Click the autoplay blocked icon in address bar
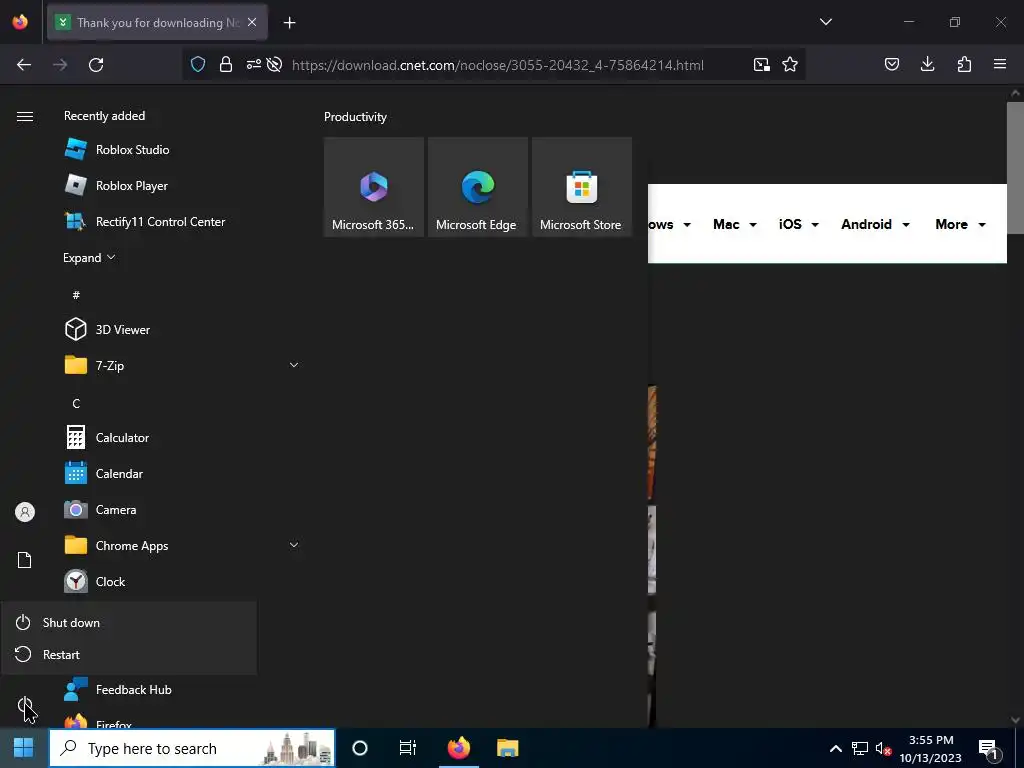This screenshot has width=1024, height=768. [274, 64]
